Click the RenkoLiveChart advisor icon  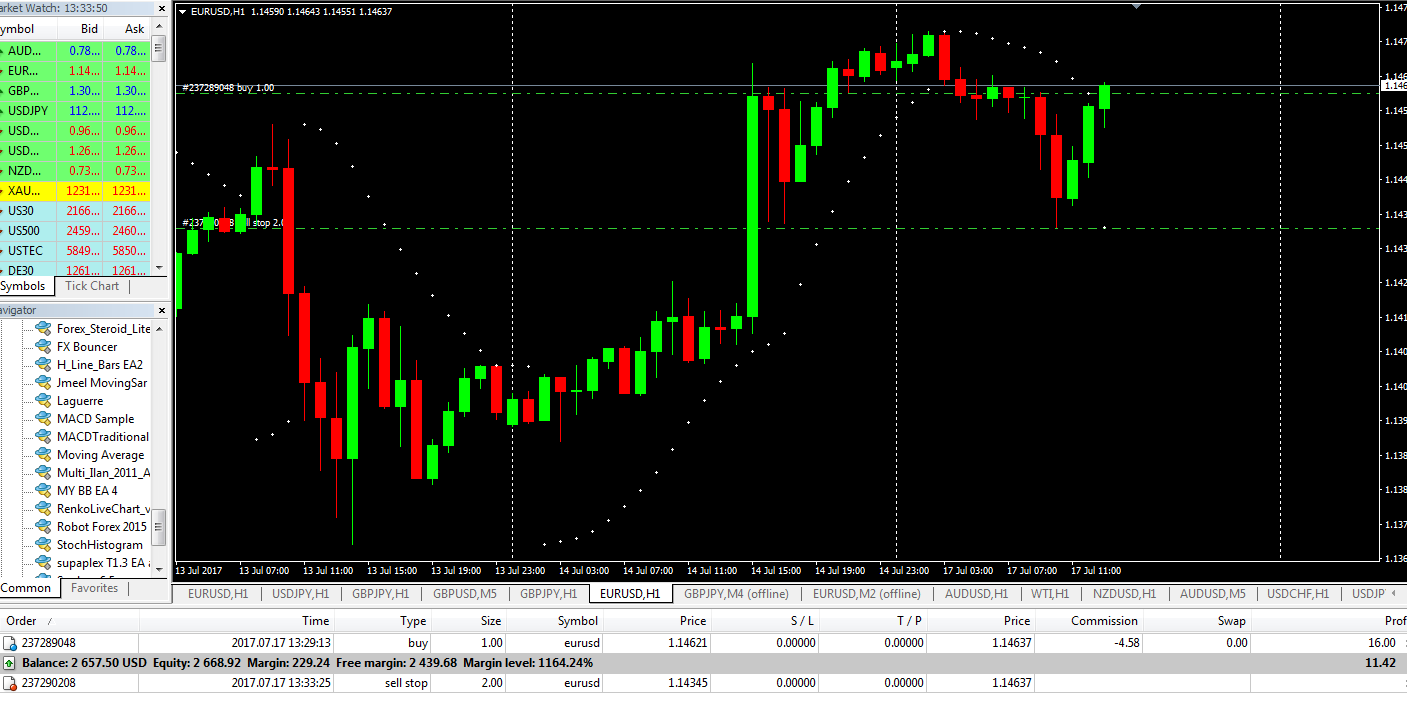click(43, 508)
